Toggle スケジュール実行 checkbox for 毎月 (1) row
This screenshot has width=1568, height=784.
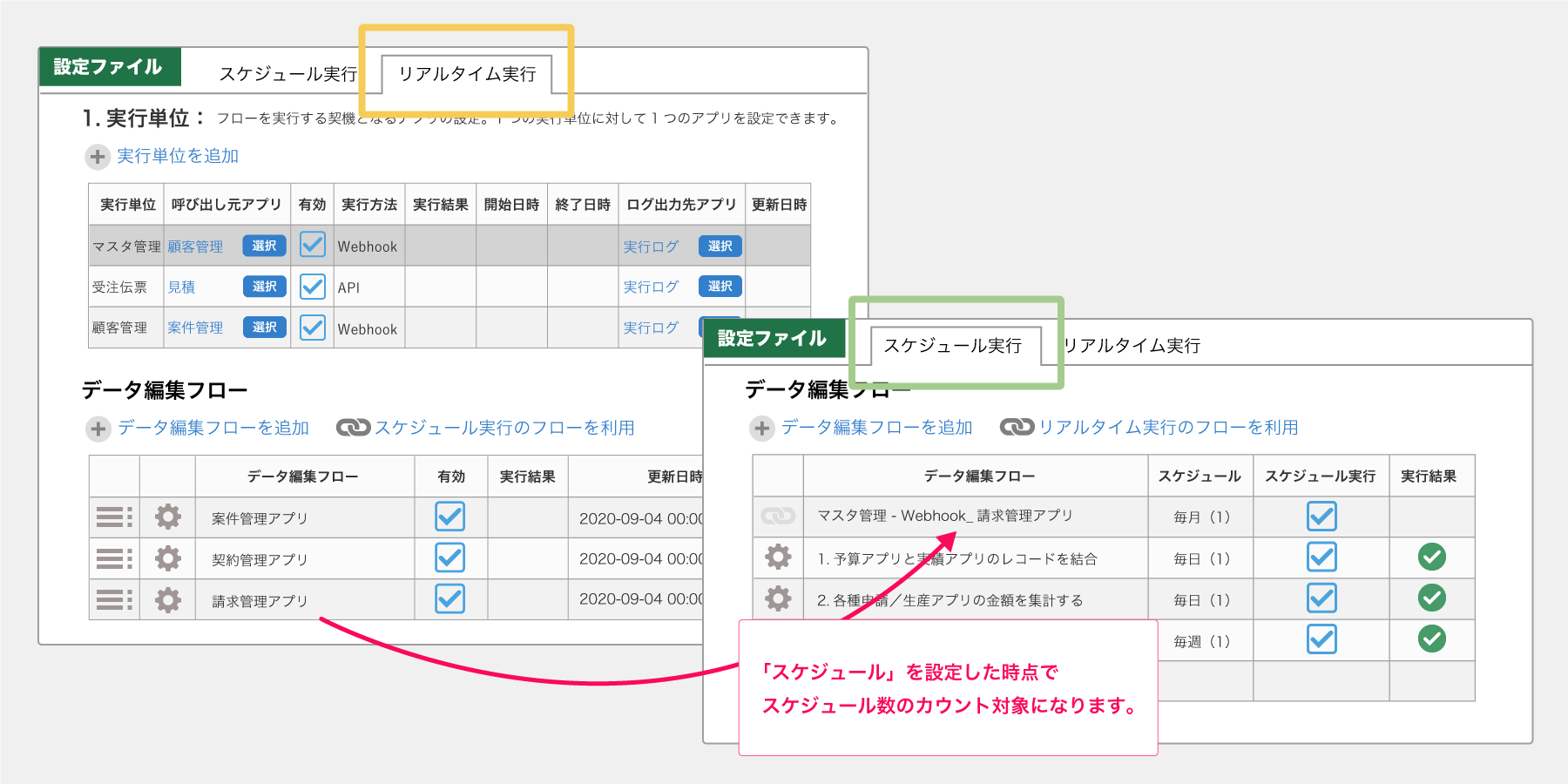click(1321, 517)
